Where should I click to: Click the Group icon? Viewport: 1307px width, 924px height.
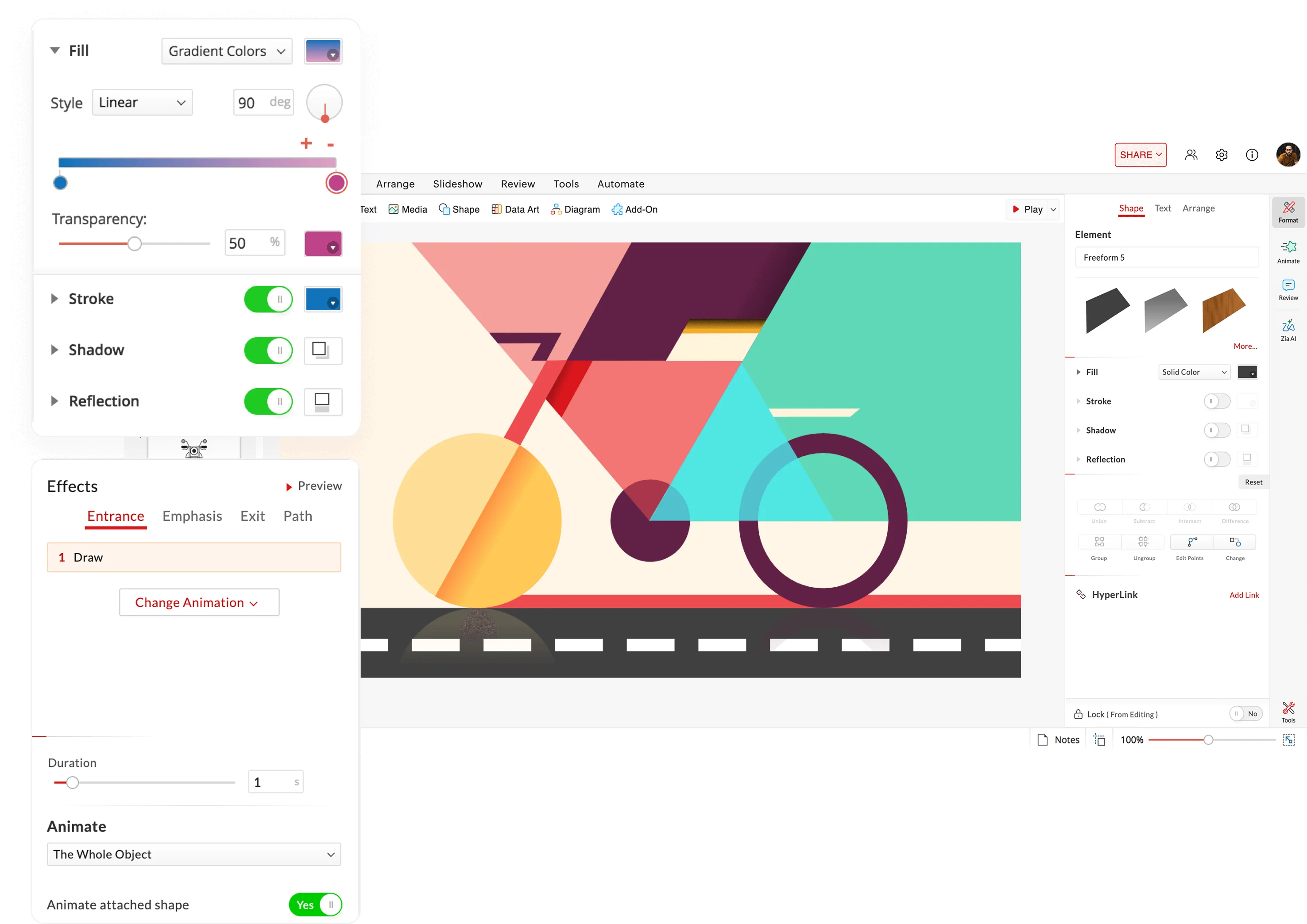1099,542
